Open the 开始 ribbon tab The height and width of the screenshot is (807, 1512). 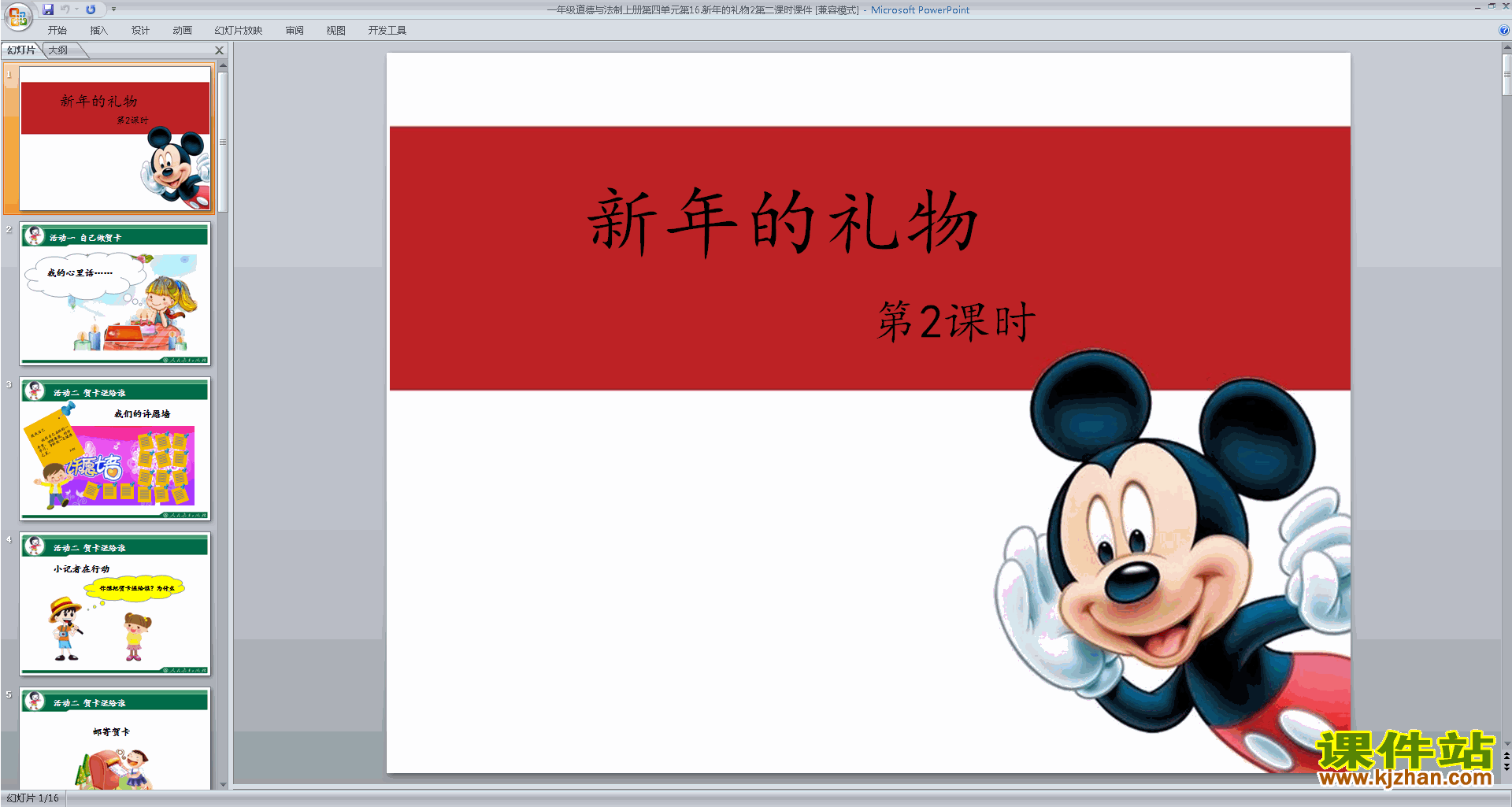pyautogui.click(x=57, y=30)
